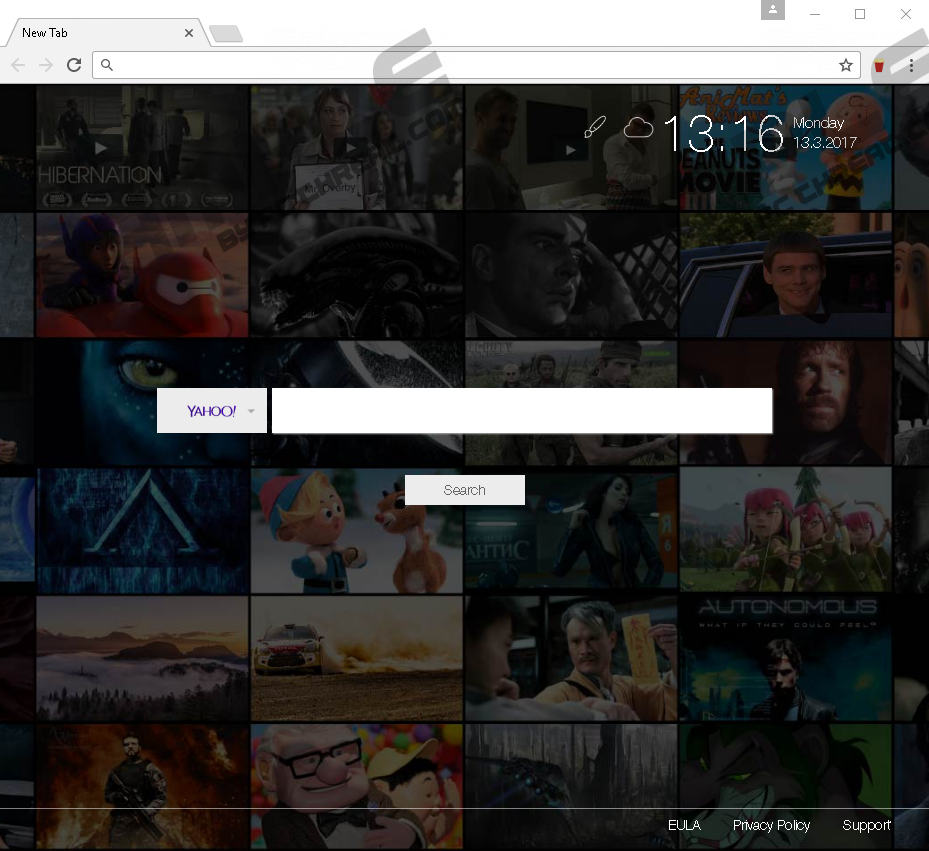Focus the browser address bar
The height and width of the screenshot is (851, 929).
coord(476,65)
